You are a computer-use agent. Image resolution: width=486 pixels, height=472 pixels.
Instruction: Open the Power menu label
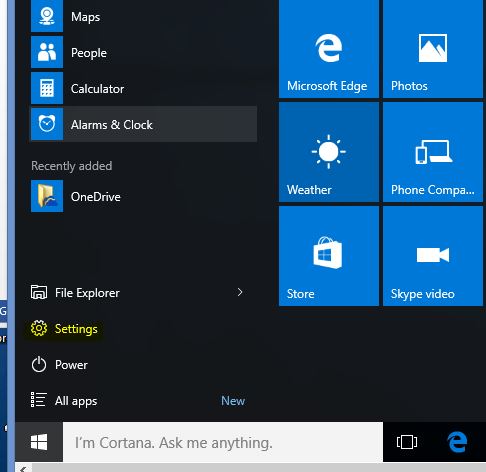click(71, 365)
